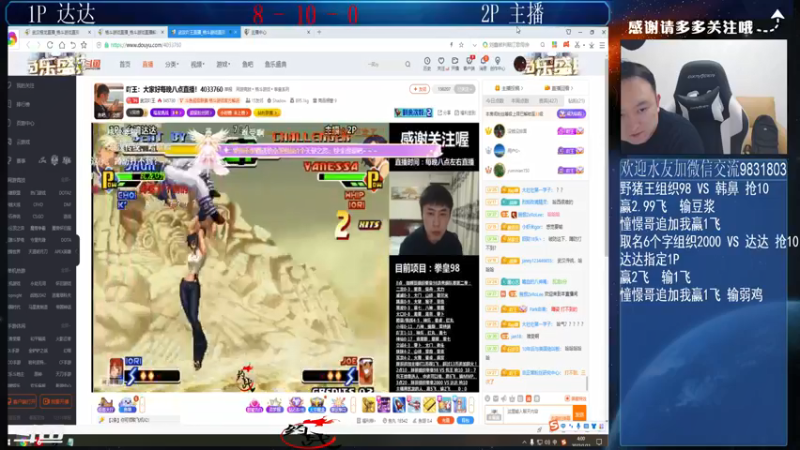Click the orange pill tag under stream title
Image resolution: width=800 pixels, height=450 pixels.
[234, 113]
